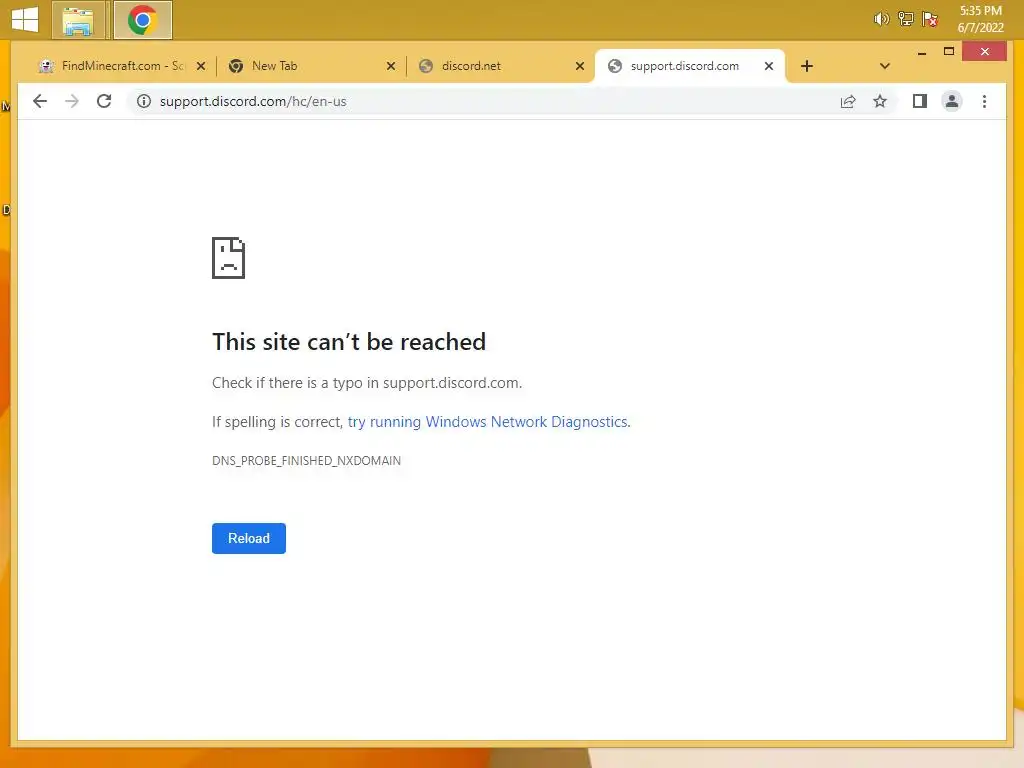Reload the page with the toolbar refresh icon
Image resolution: width=1024 pixels, height=768 pixels.
pos(104,101)
